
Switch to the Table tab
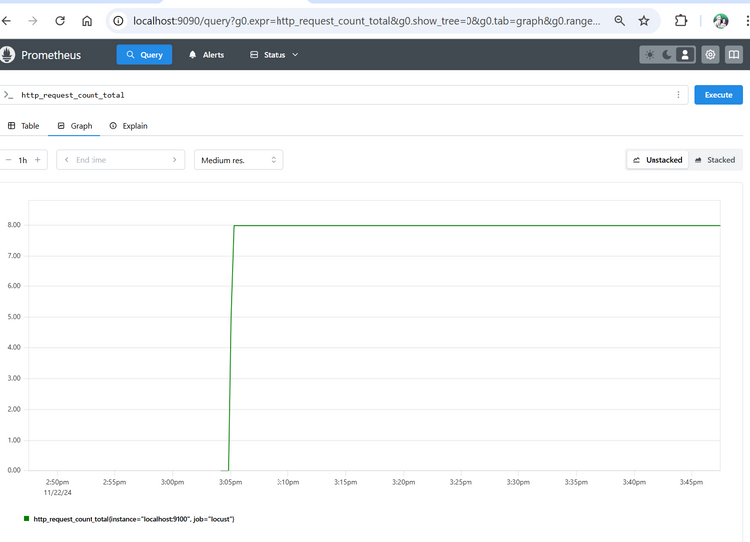tap(24, 126)
